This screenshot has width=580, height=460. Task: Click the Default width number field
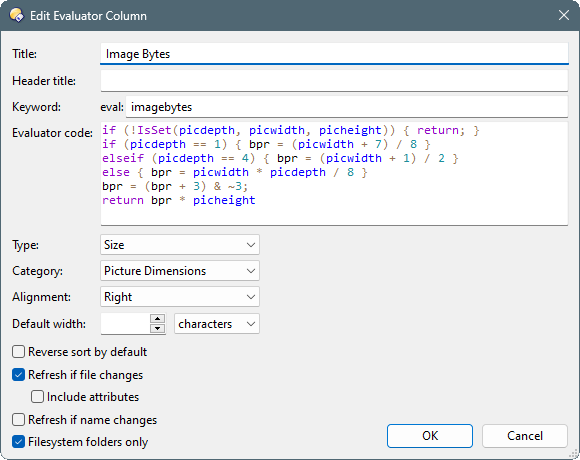(x=125, y=324)
